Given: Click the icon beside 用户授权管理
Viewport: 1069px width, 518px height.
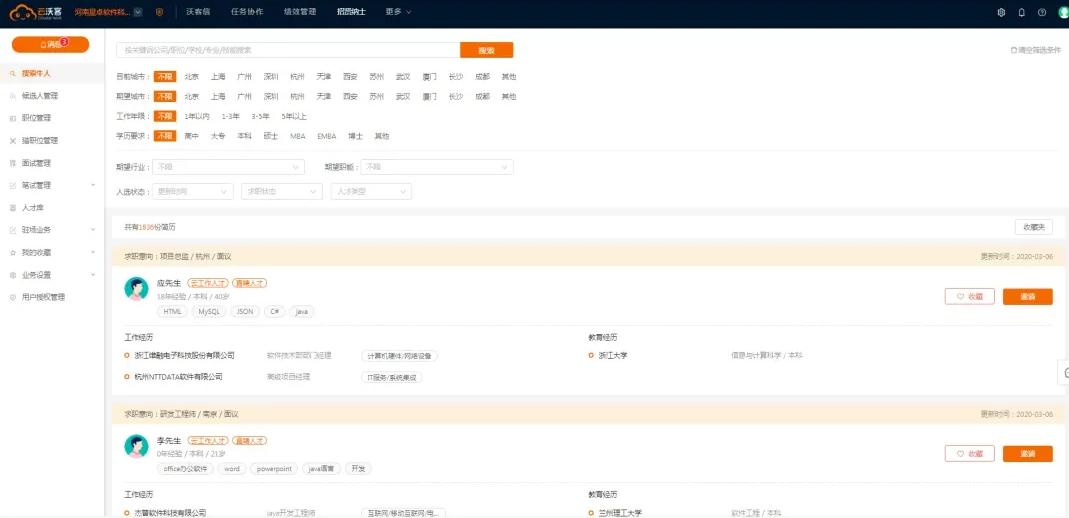Looking at the screenshot, I should point(13,297).
